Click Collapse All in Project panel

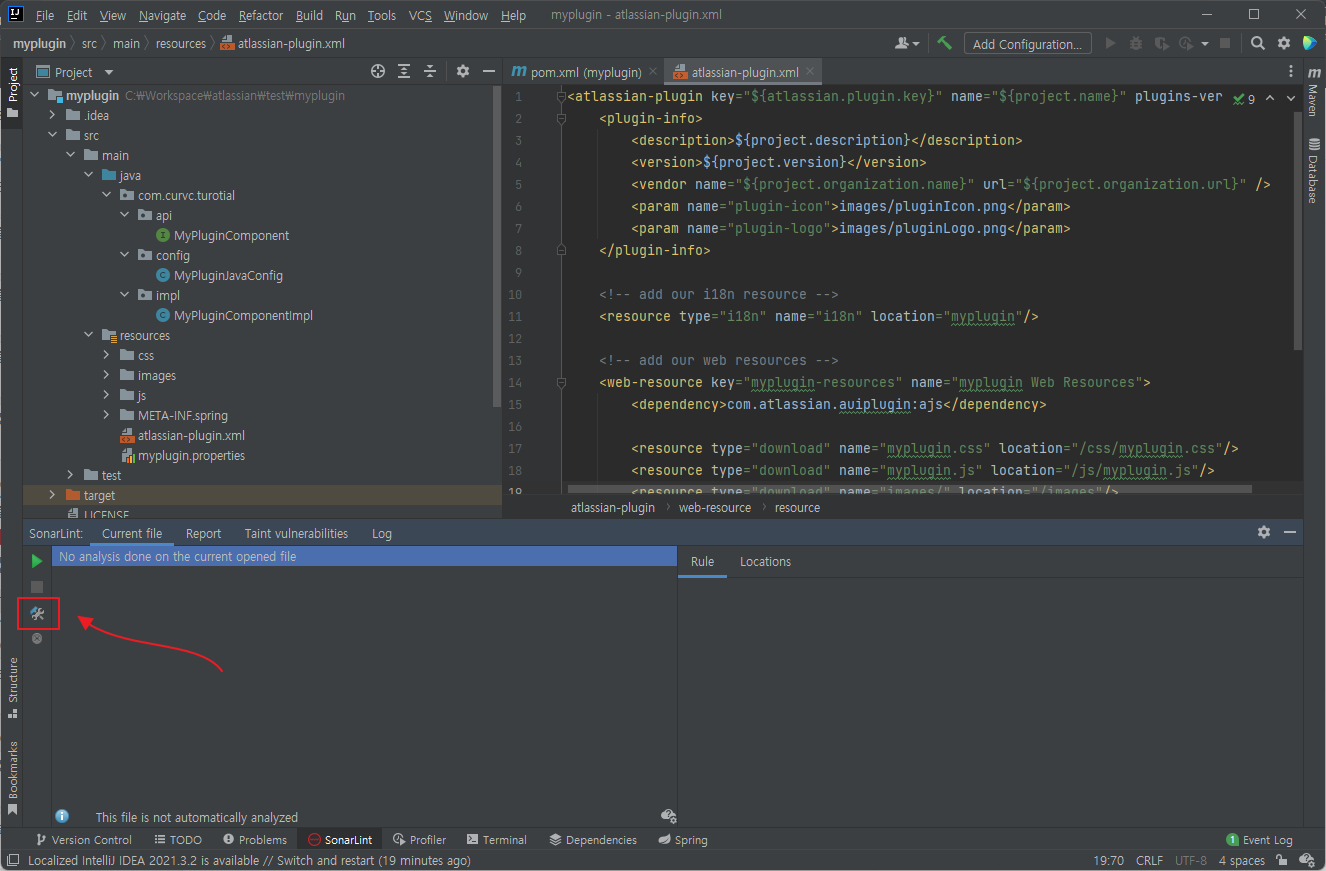click(430, 71)
